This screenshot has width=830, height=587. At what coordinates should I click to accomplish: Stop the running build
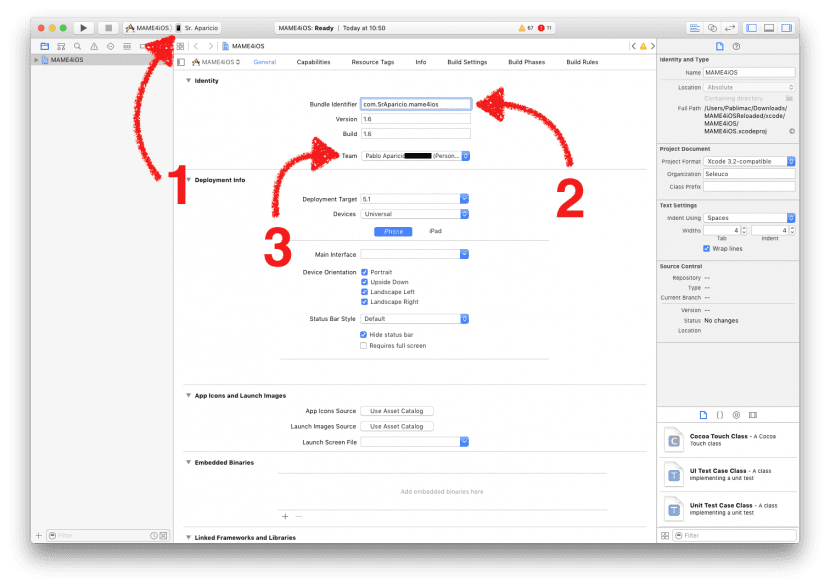108,28
